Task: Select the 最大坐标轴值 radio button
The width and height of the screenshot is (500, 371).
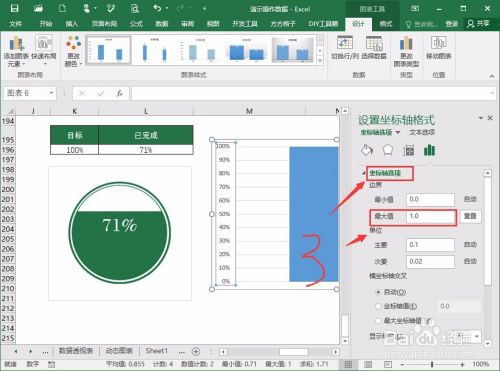Action: pyautogui.click(x=378, y=321)
